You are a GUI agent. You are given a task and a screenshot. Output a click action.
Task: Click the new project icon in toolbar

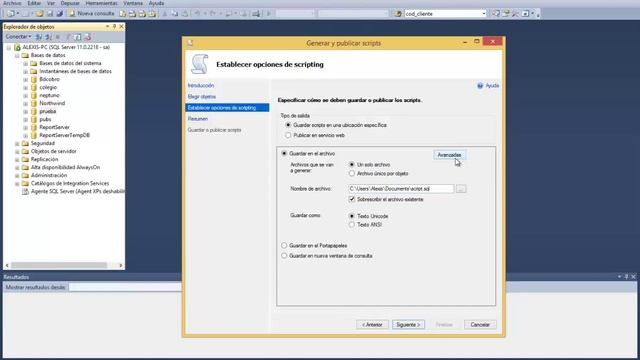click(11, 13)
